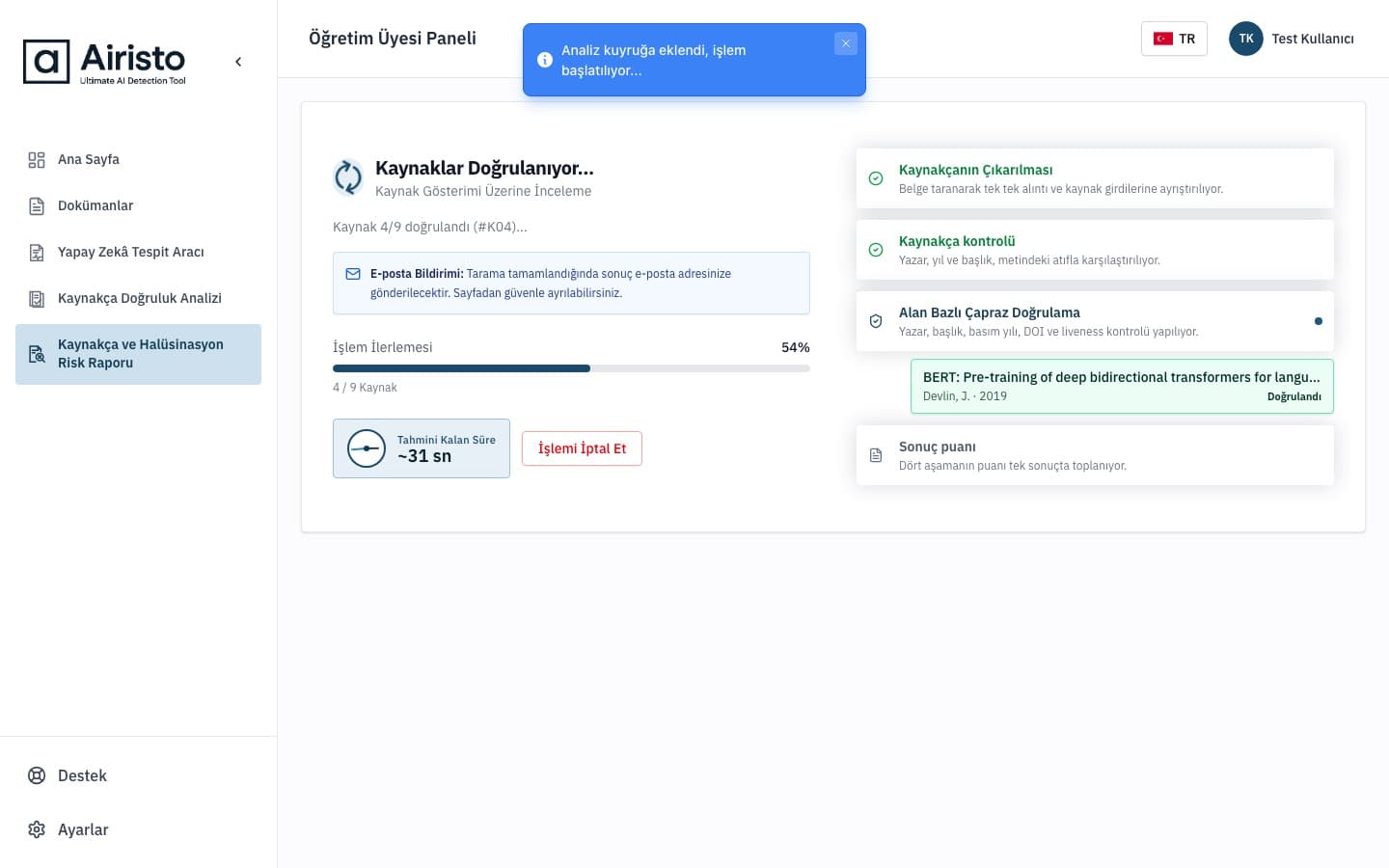1389x868 pixels.
Task: Select Kaynakça ve Halüsinasyon Risk Raporu
Action: click(x=138, y=354)
